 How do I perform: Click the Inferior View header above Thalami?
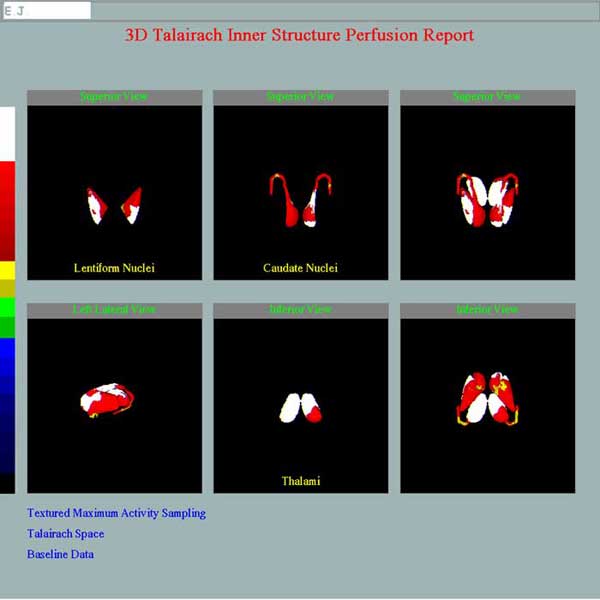coord(301,310)
